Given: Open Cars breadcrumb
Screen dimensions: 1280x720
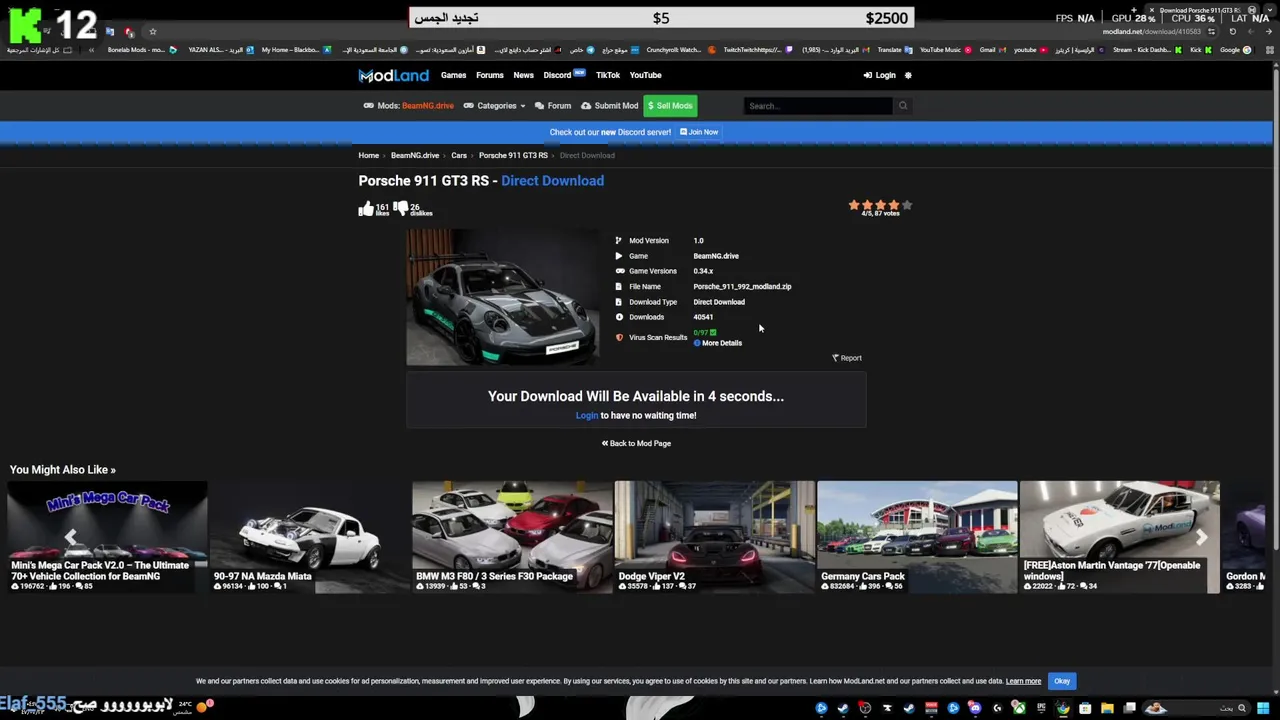Looking at the screenshot, I should (459, 155).
